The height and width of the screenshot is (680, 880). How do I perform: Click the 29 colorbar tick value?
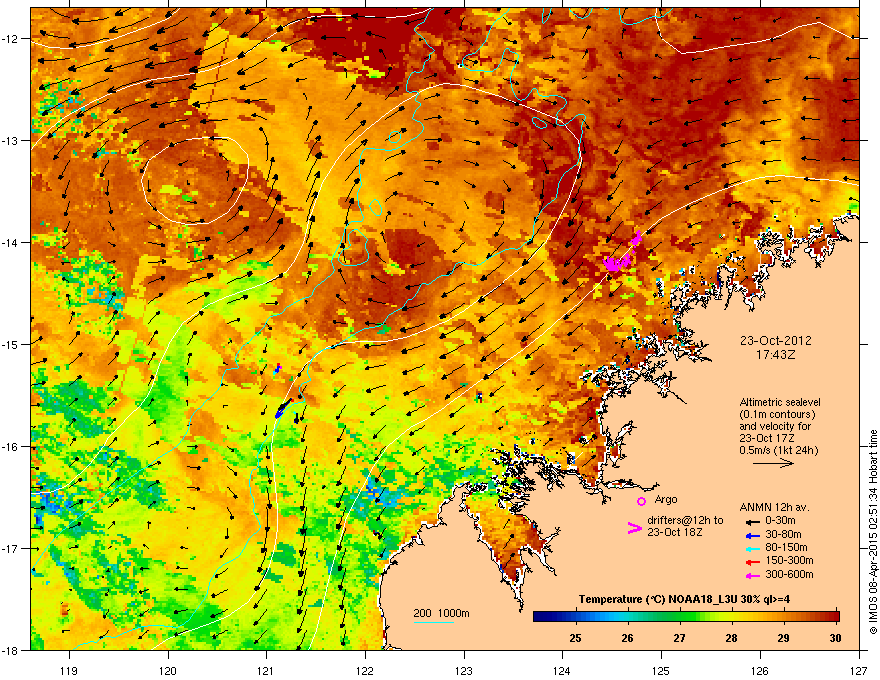(783, 638)
